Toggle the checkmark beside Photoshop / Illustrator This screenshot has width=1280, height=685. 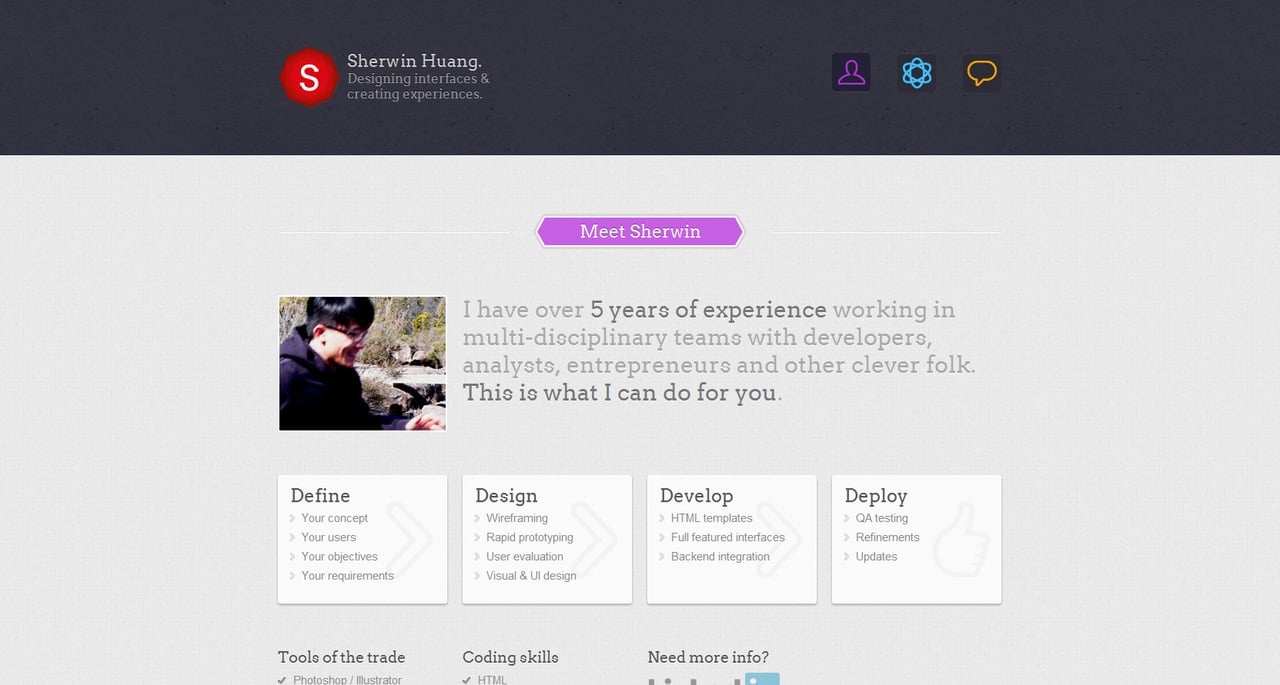282,679
